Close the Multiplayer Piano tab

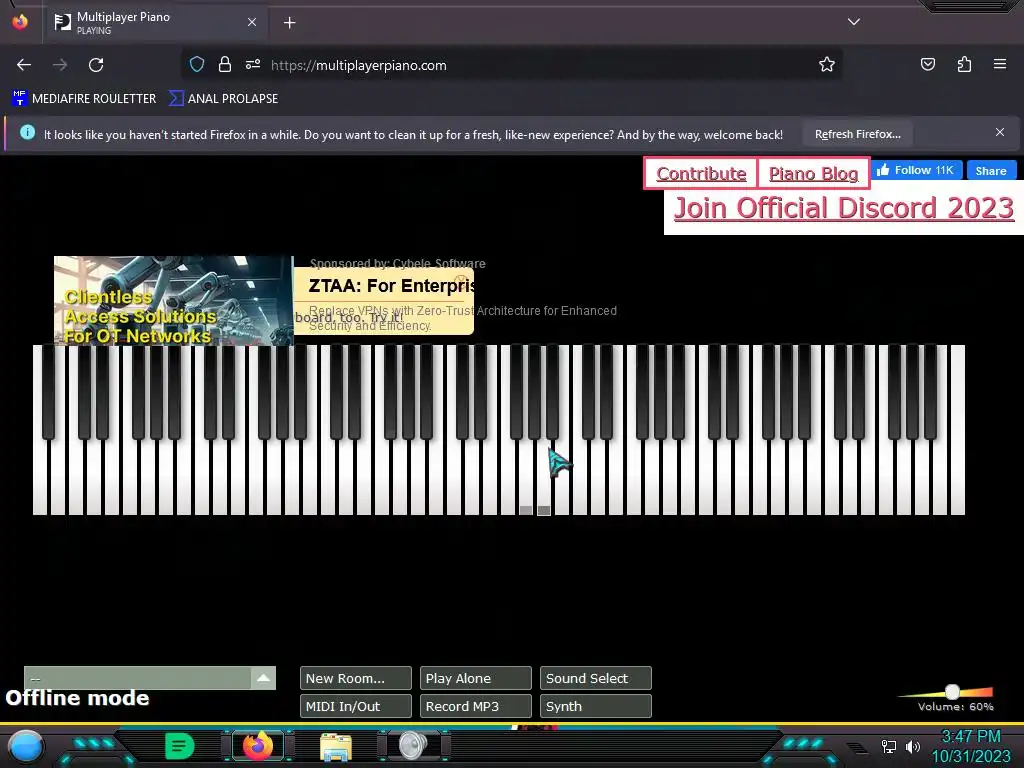[x=251, y=22]
